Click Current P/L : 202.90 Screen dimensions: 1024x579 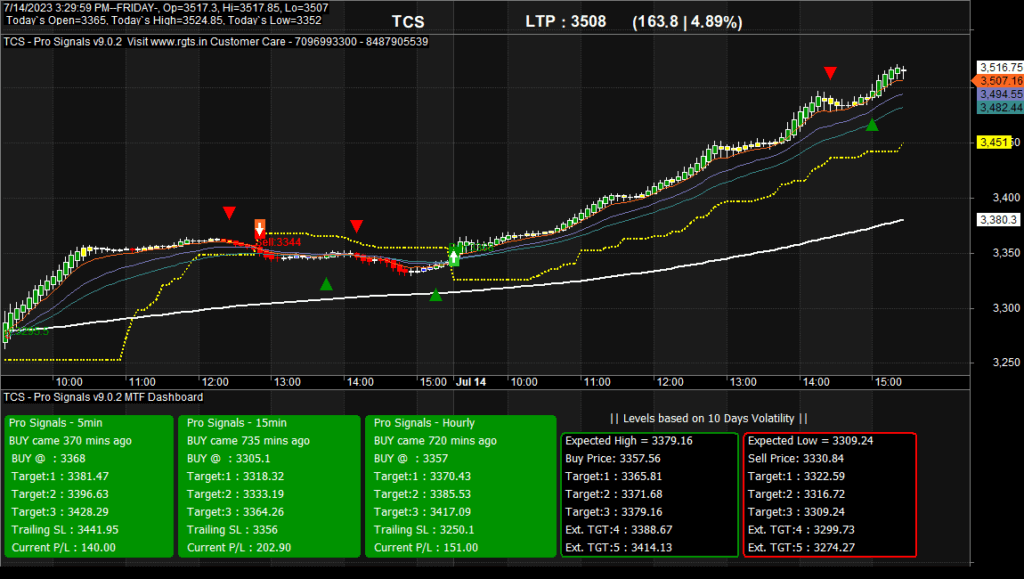point(239,548)
